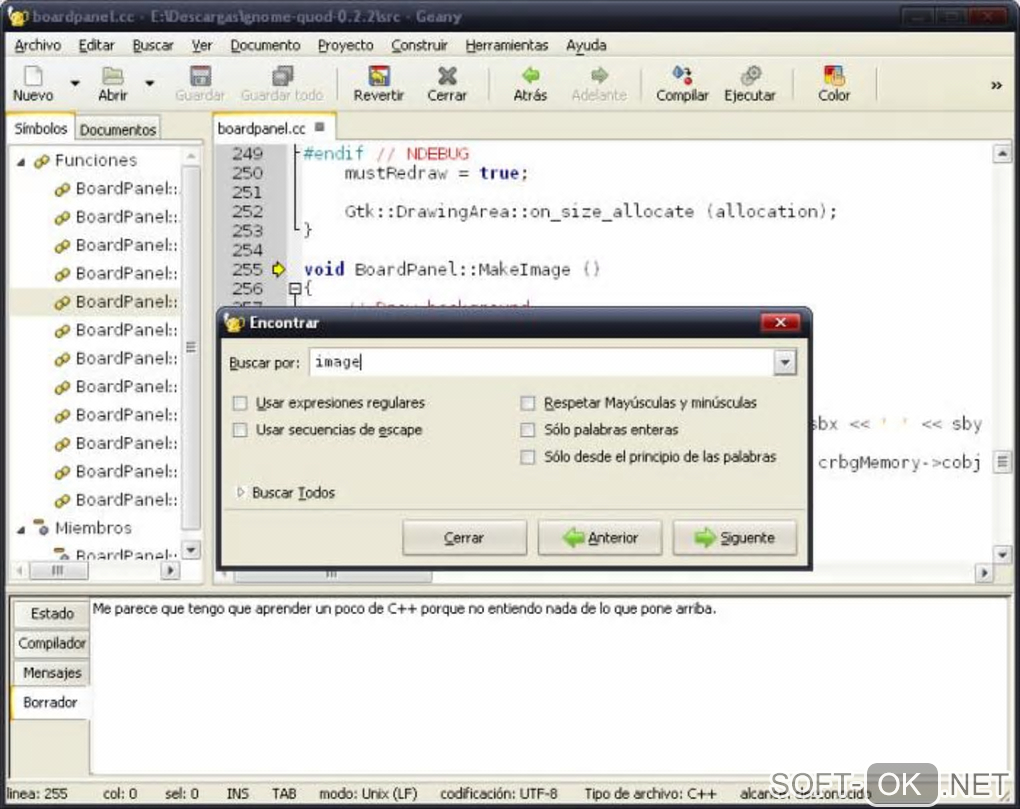Click the Siguiente button
Image resolution: width=1020 pixels, height=809 pixels.
[734, 538]
